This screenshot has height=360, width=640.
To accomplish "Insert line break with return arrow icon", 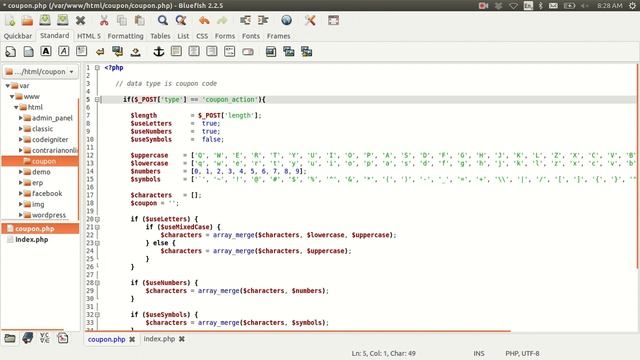I will coord(100,52).
